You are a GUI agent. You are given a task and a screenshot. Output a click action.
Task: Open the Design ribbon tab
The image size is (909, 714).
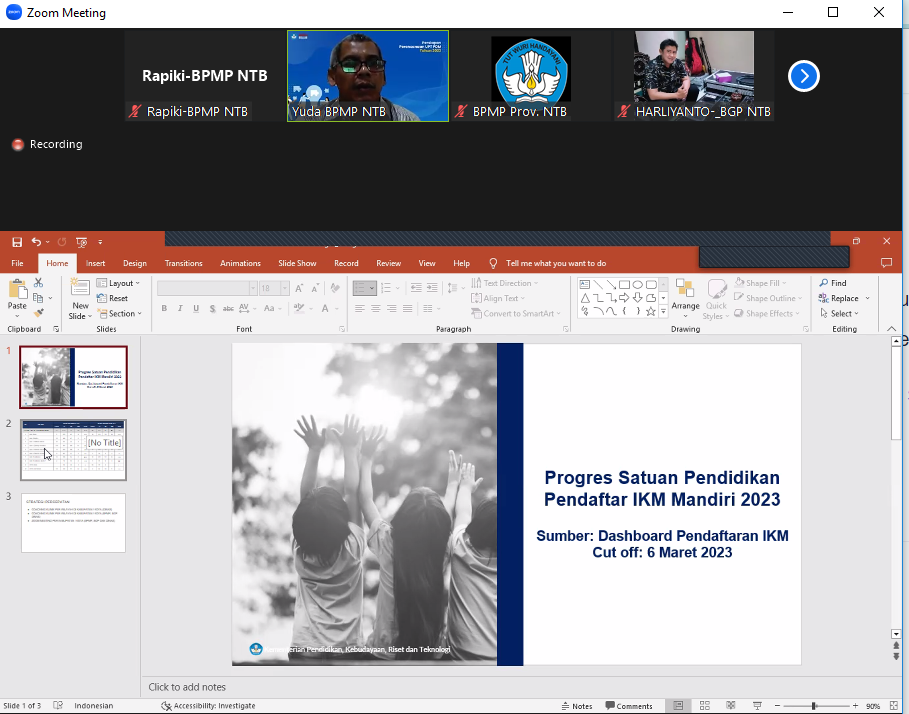[134, 263]
